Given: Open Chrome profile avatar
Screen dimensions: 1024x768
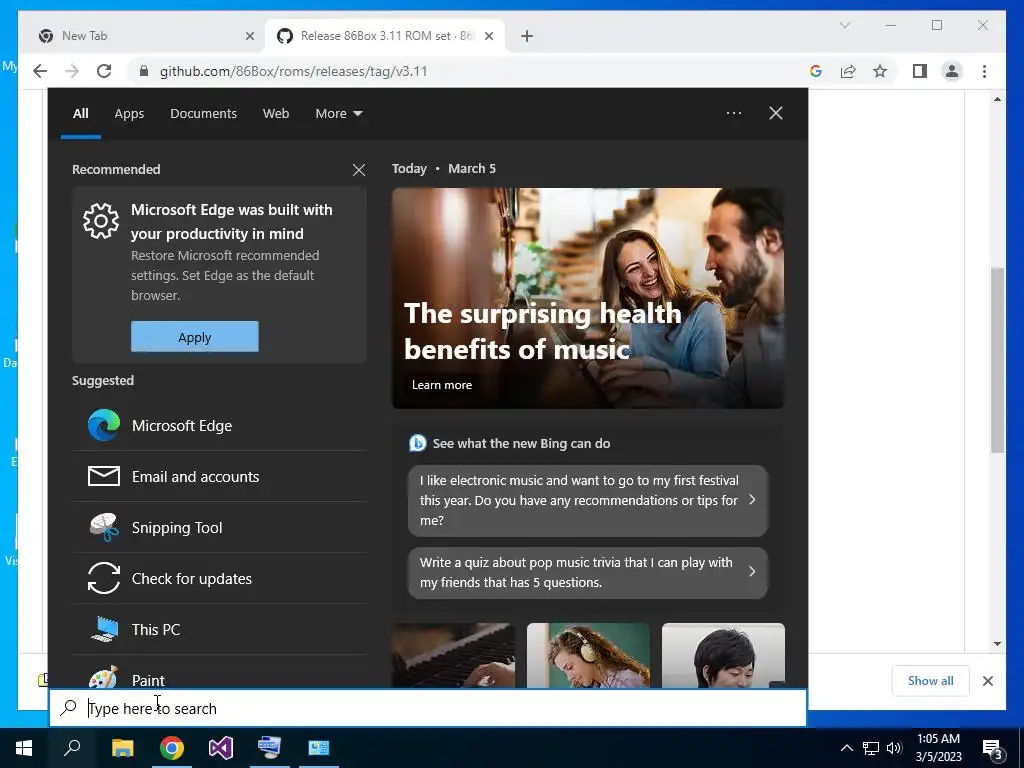Looking at the screenshot, I should (x=952, y=71).
